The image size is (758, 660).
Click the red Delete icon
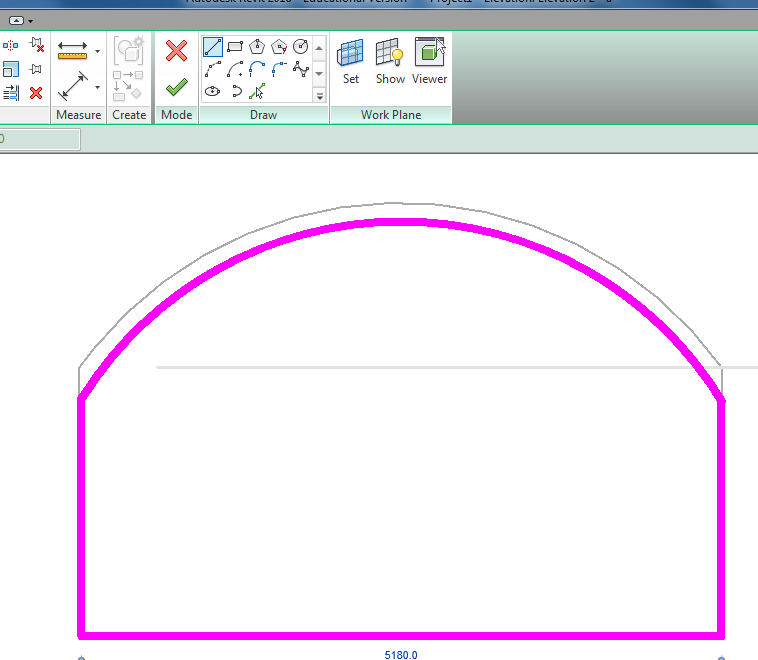[x=36, y=93]
